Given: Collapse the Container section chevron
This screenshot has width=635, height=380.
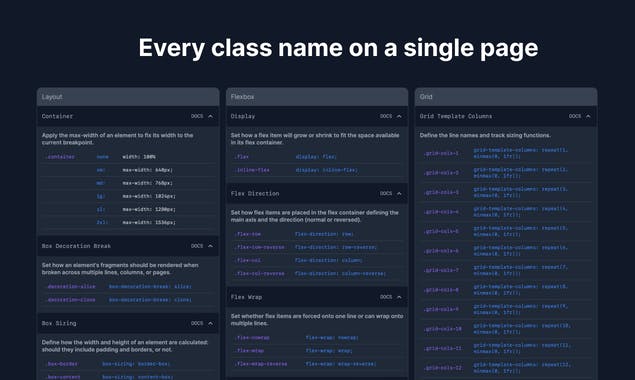Looking at the screenshot, I should 211,116.
